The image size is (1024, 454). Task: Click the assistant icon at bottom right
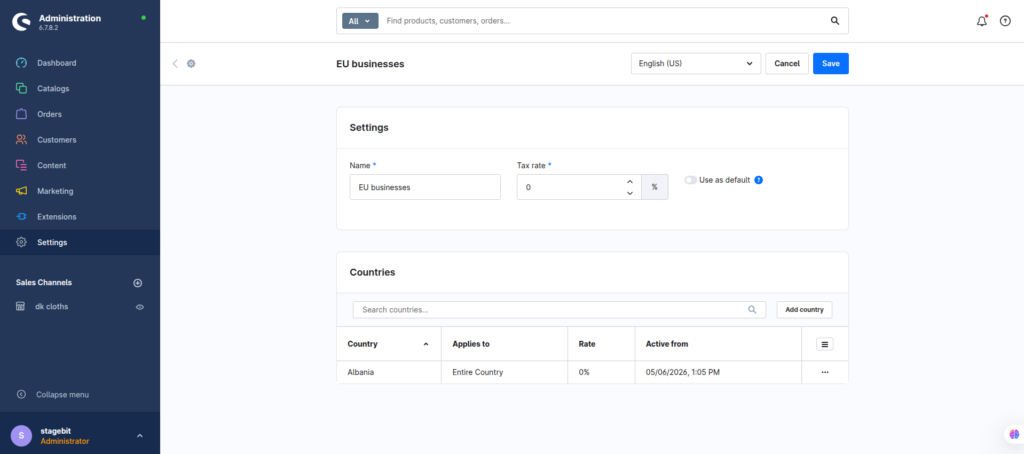[x=1014, y=434]
